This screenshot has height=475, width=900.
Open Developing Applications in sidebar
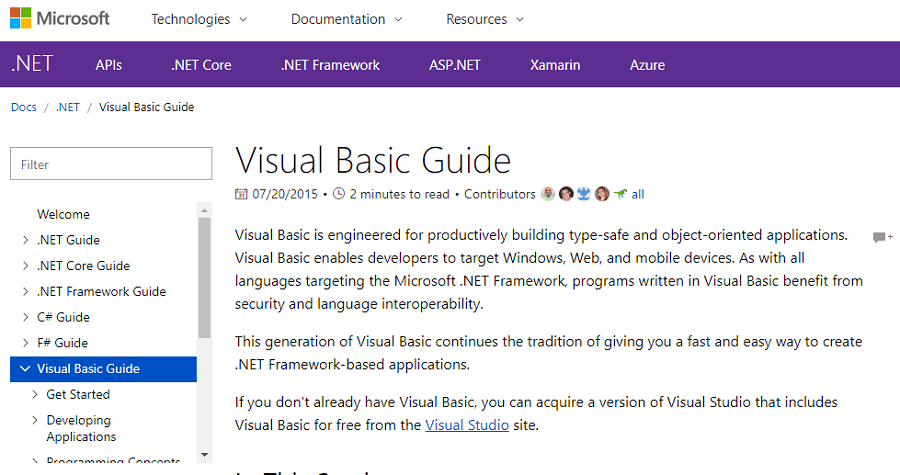coord(81,429)
